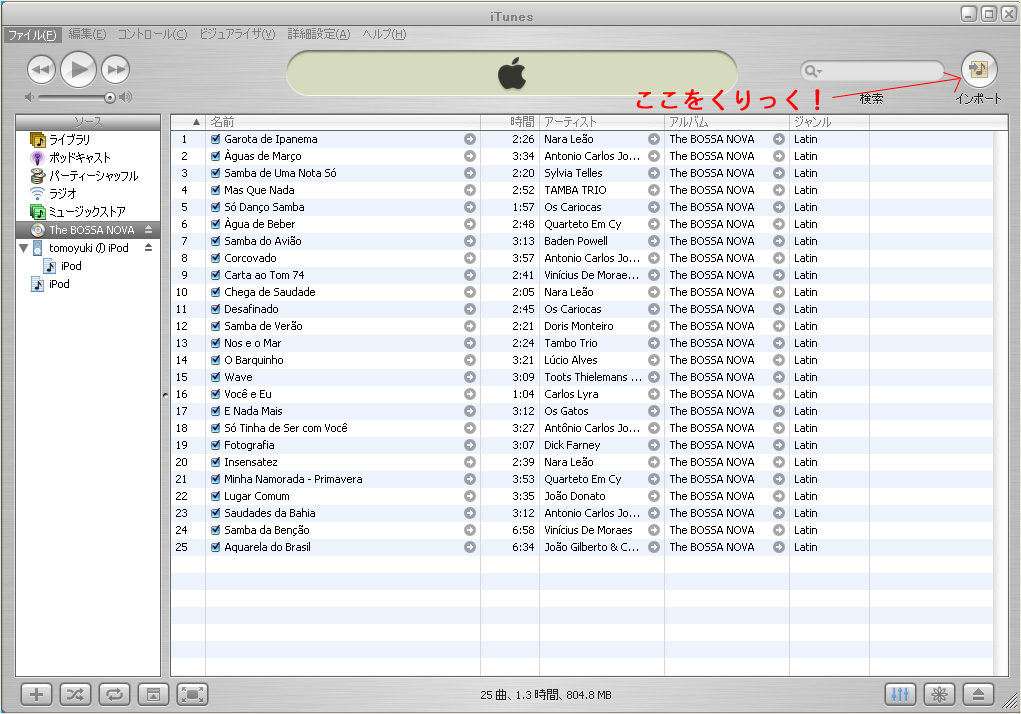Uncheck the Samba do Avião track
This screenshot has width=1021, height=714.
216,241
